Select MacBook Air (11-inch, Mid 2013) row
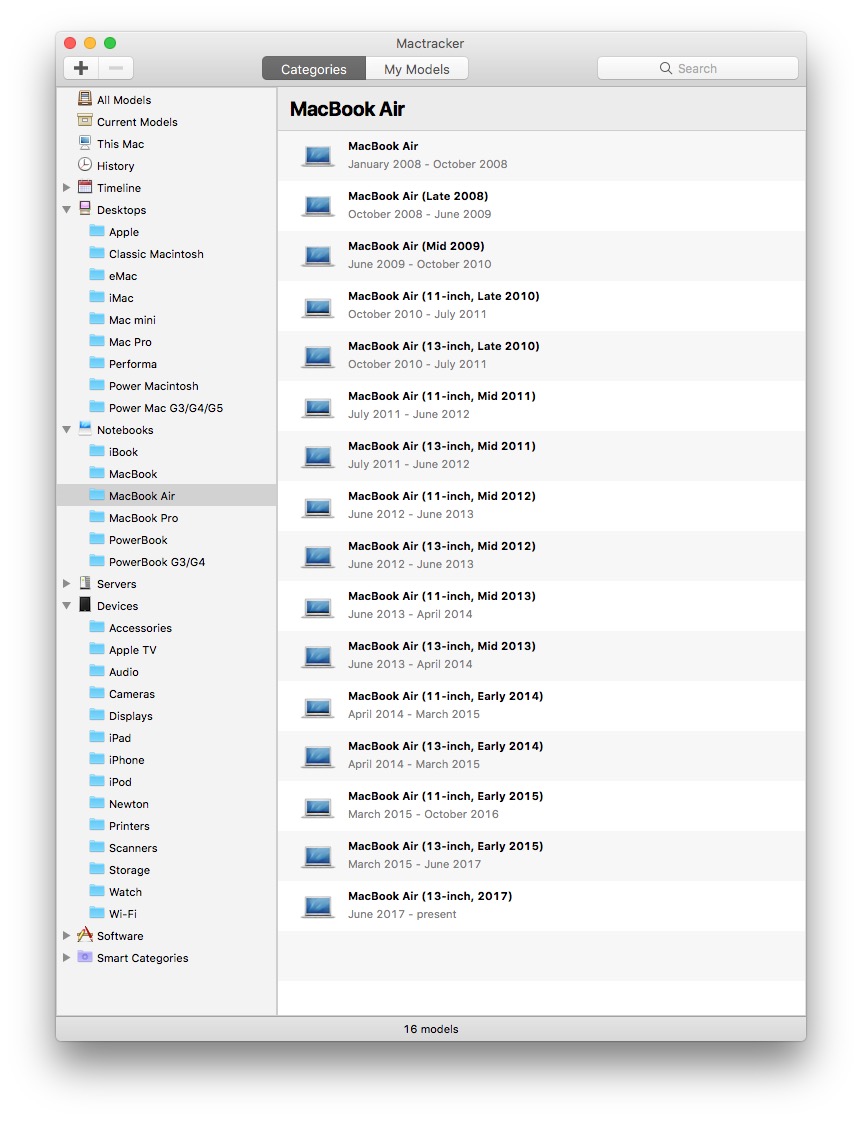 (541, 606)
